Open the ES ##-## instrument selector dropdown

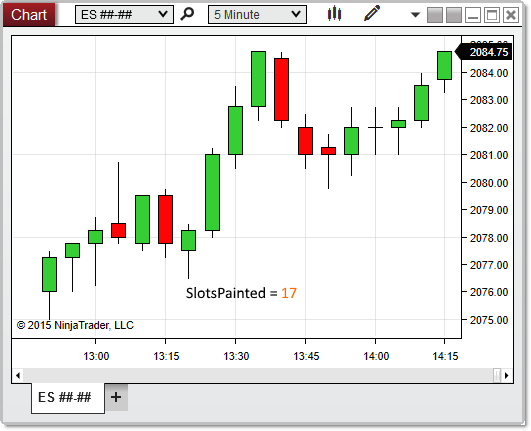[124, 15]
